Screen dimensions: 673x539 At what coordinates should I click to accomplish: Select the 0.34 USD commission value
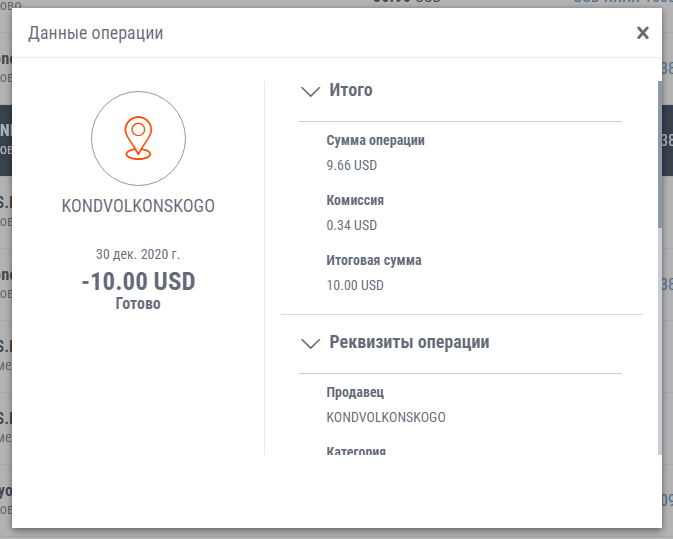352,225
